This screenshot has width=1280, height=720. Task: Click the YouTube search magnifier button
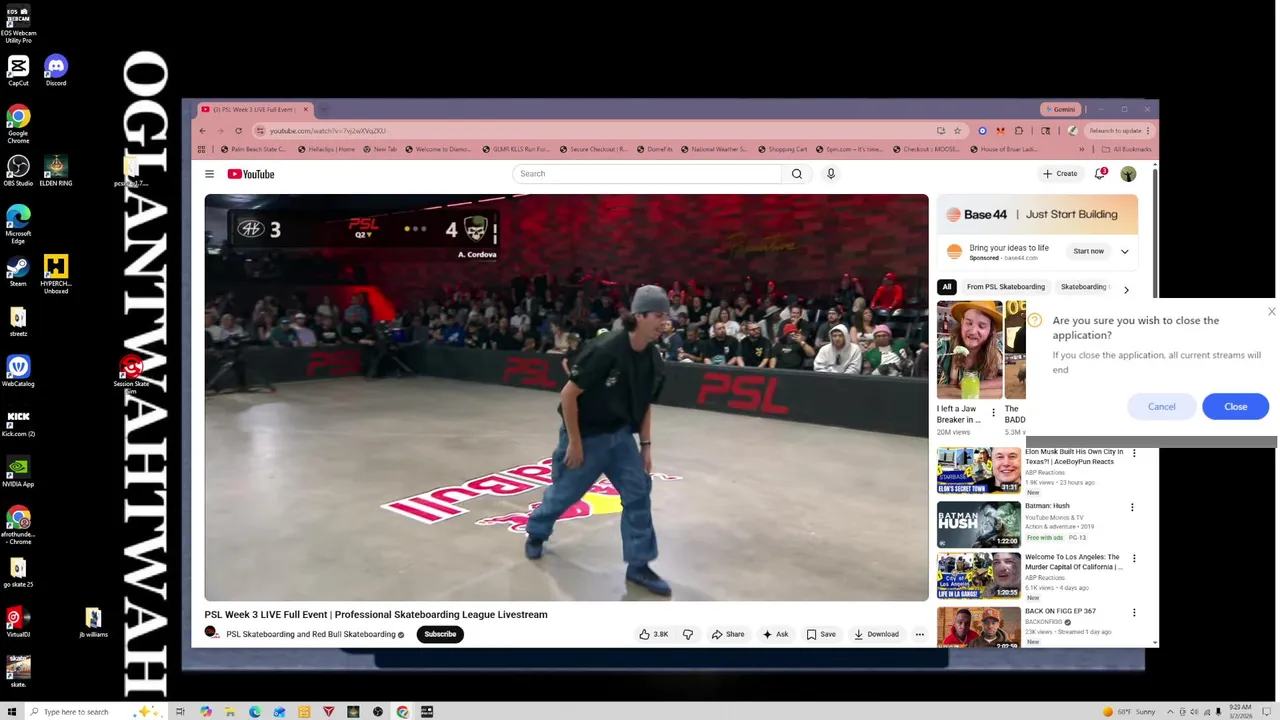pos(797,174)
